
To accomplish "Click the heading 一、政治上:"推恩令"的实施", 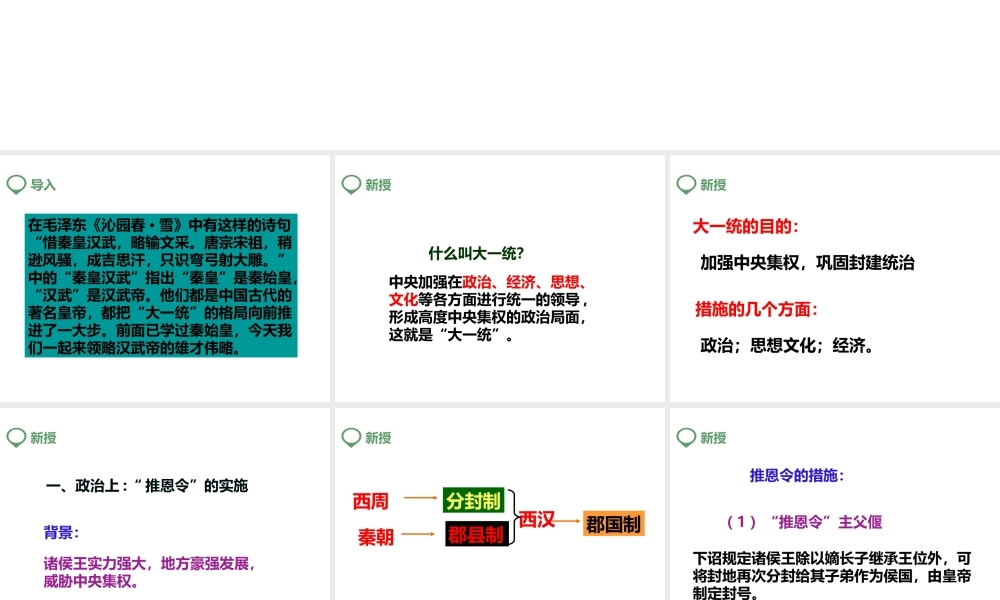I will 147,486.
